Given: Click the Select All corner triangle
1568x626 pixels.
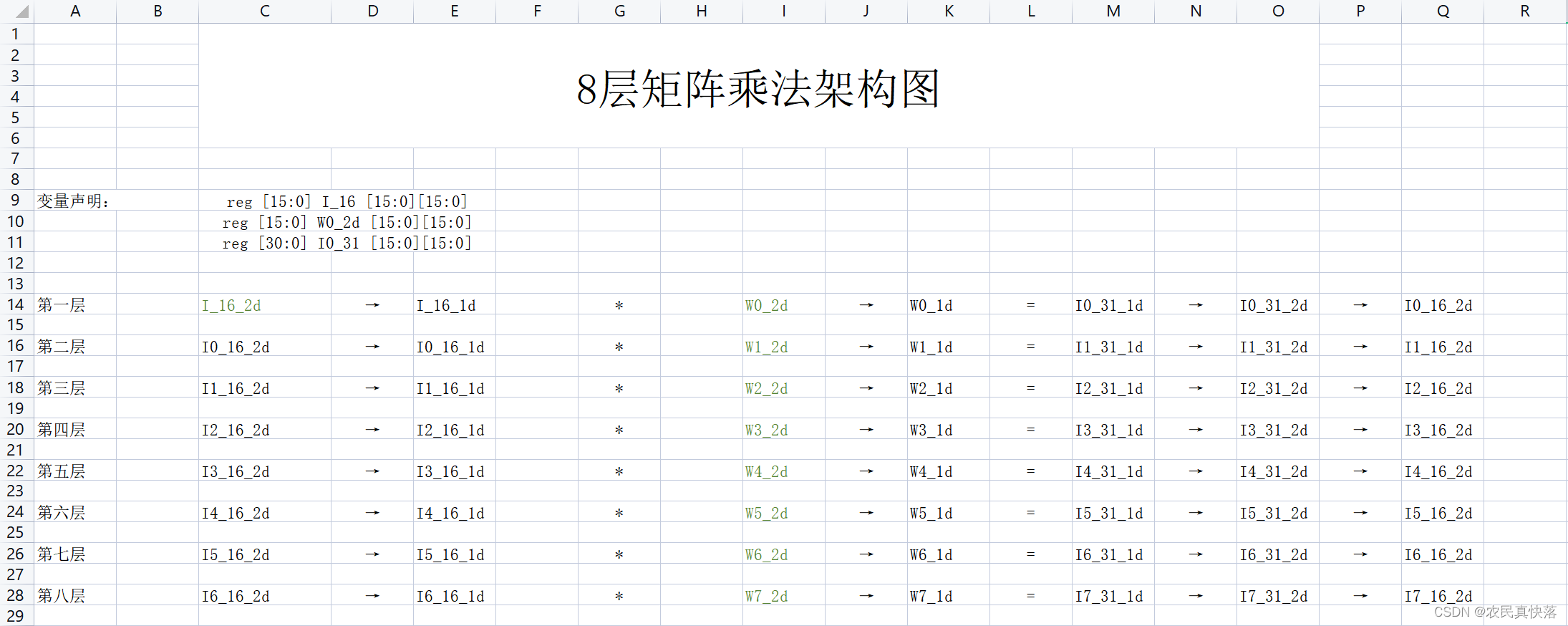Looking at the screenshot, I should click(x=21, y=11).
